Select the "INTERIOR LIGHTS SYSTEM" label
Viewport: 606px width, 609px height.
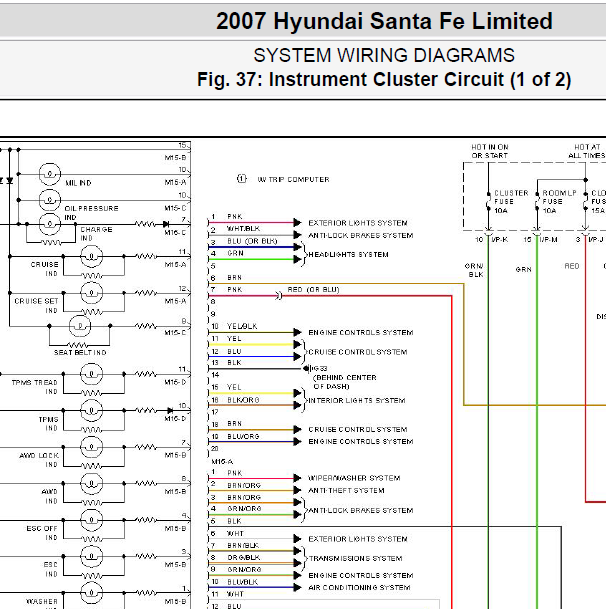click(x=356, y=400)
